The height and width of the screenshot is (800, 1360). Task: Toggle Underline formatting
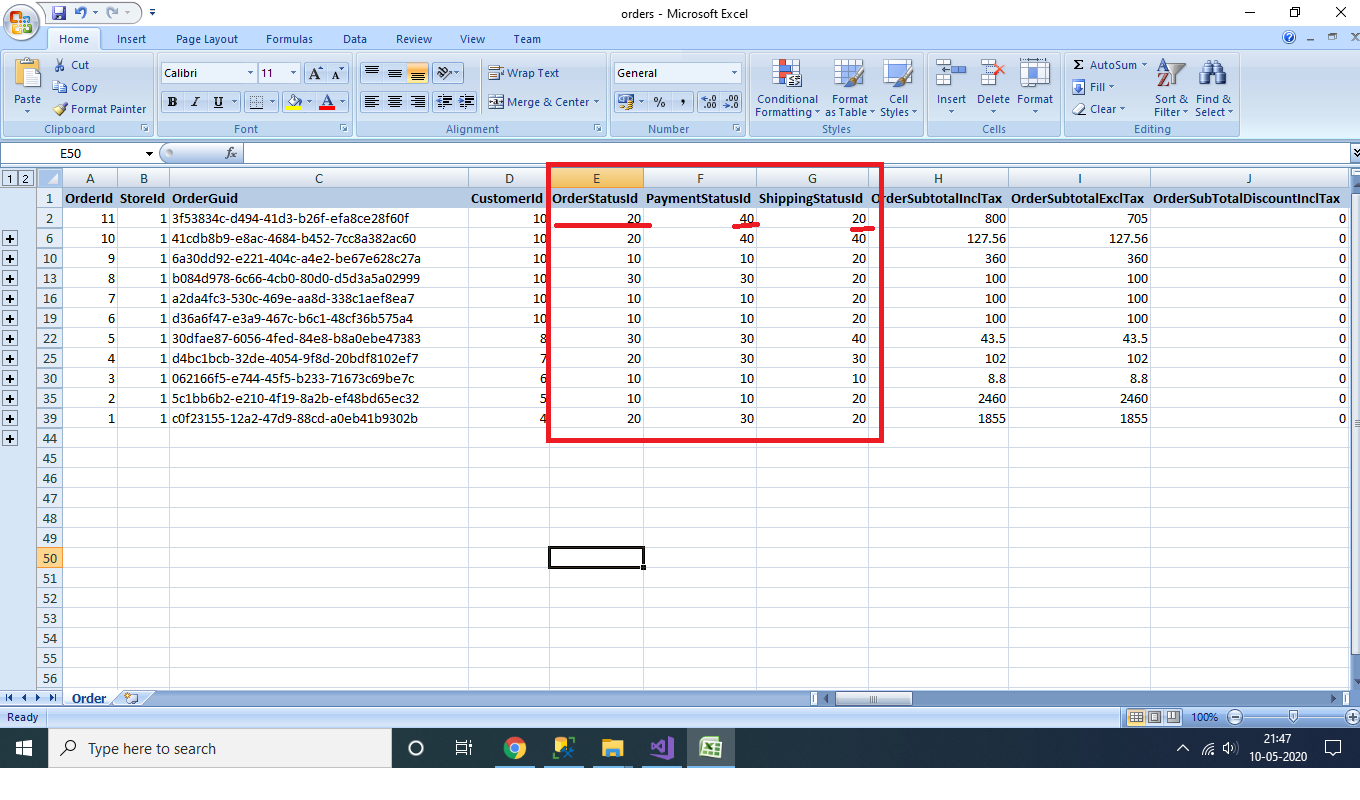point(216,102)
